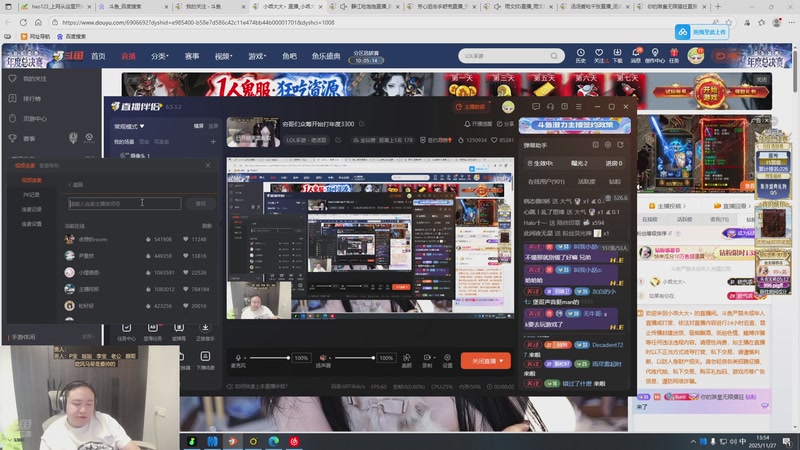Click the 斗鱼潜力主播签约政策 banner

coord(574,125)
